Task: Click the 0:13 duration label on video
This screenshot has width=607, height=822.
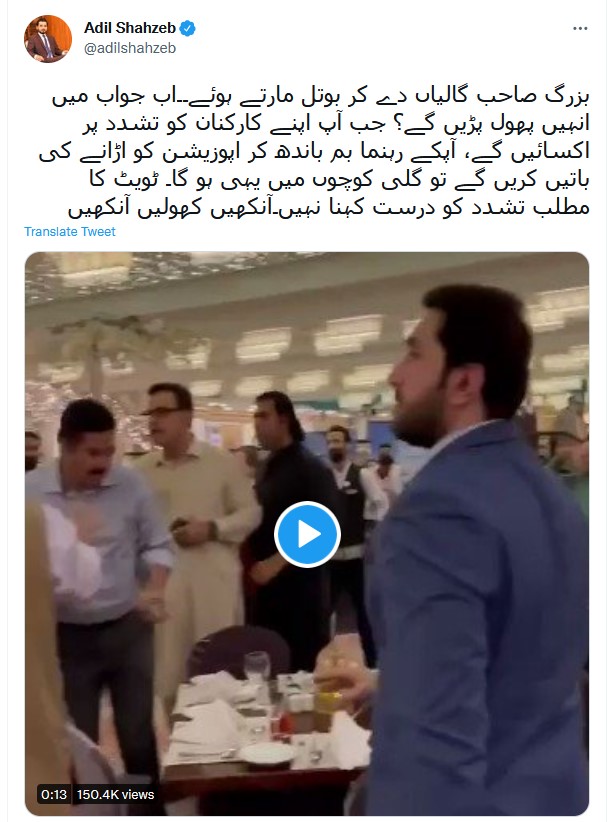Action: (55, 795)
